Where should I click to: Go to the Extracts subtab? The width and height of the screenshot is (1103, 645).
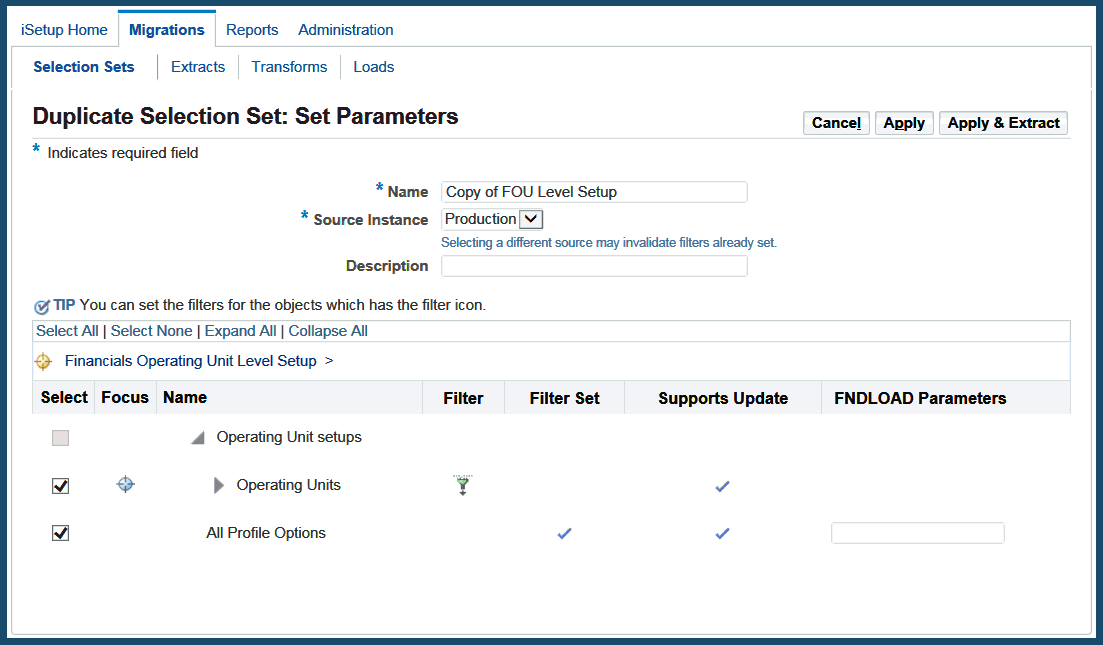(x=198, y=67)
